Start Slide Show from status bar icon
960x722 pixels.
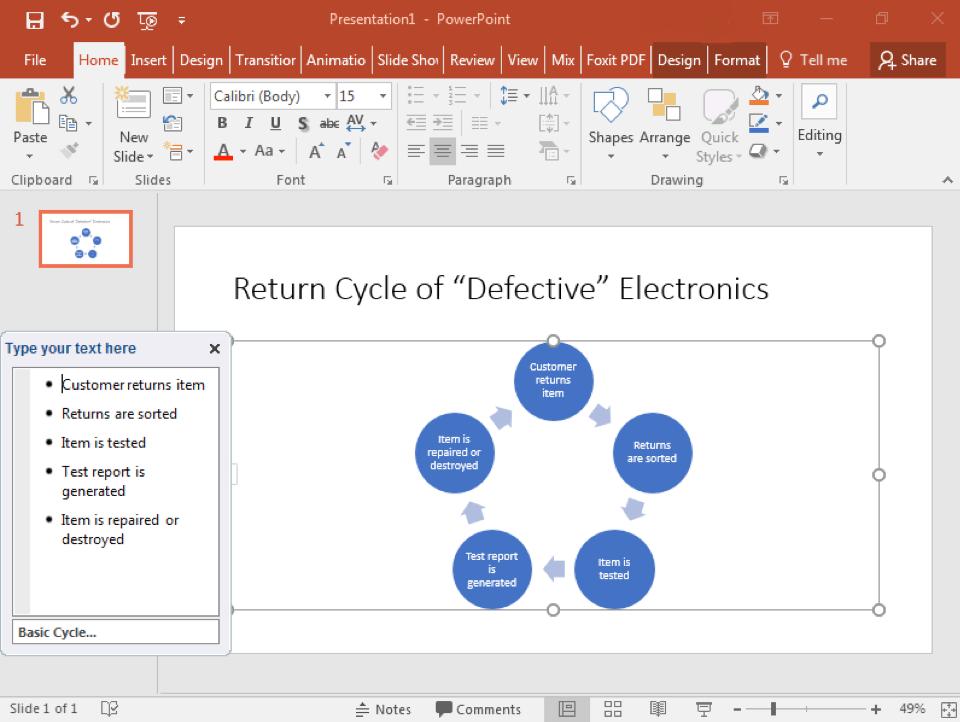pos(703,709)
